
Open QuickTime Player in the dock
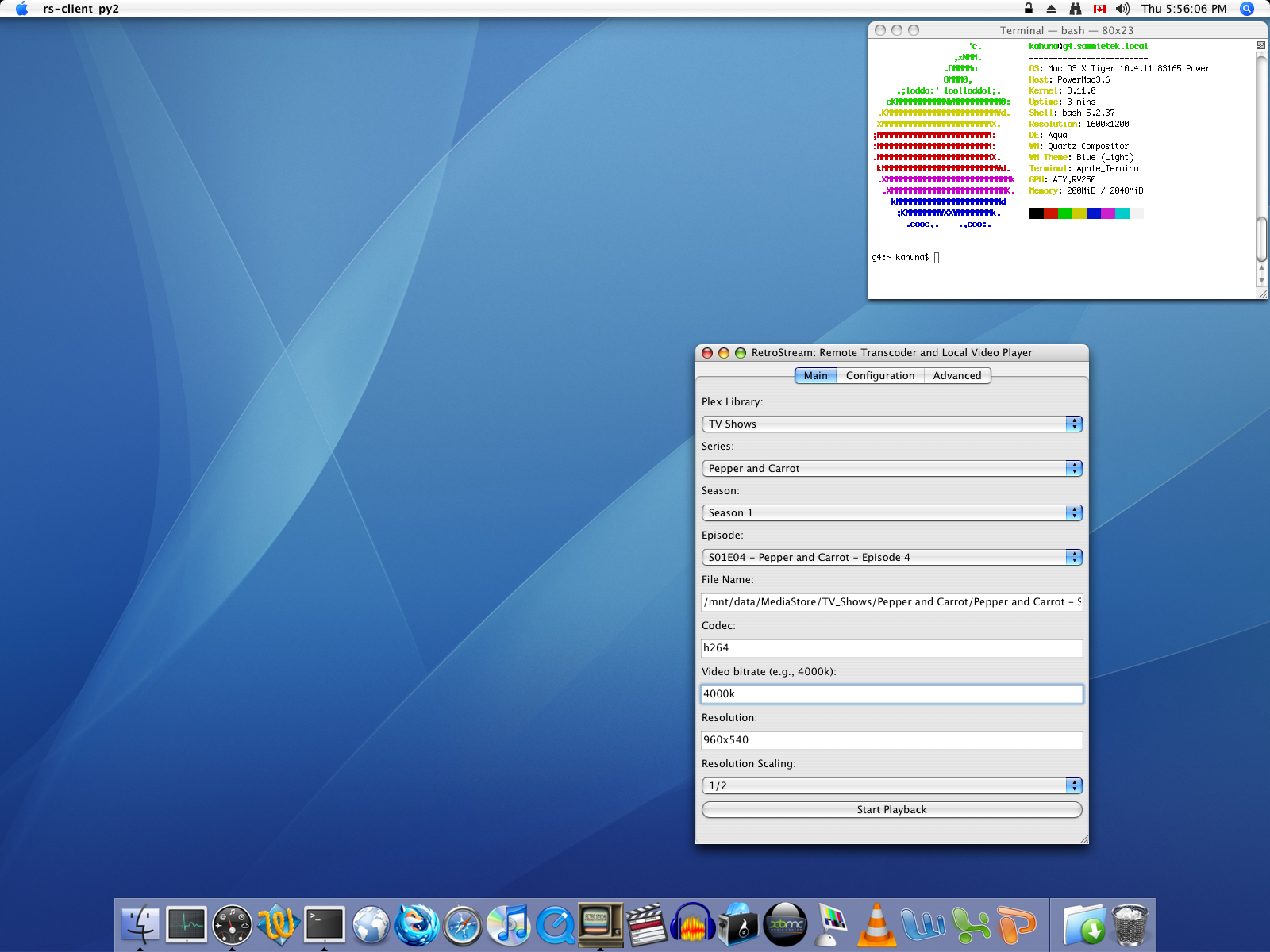555,925
